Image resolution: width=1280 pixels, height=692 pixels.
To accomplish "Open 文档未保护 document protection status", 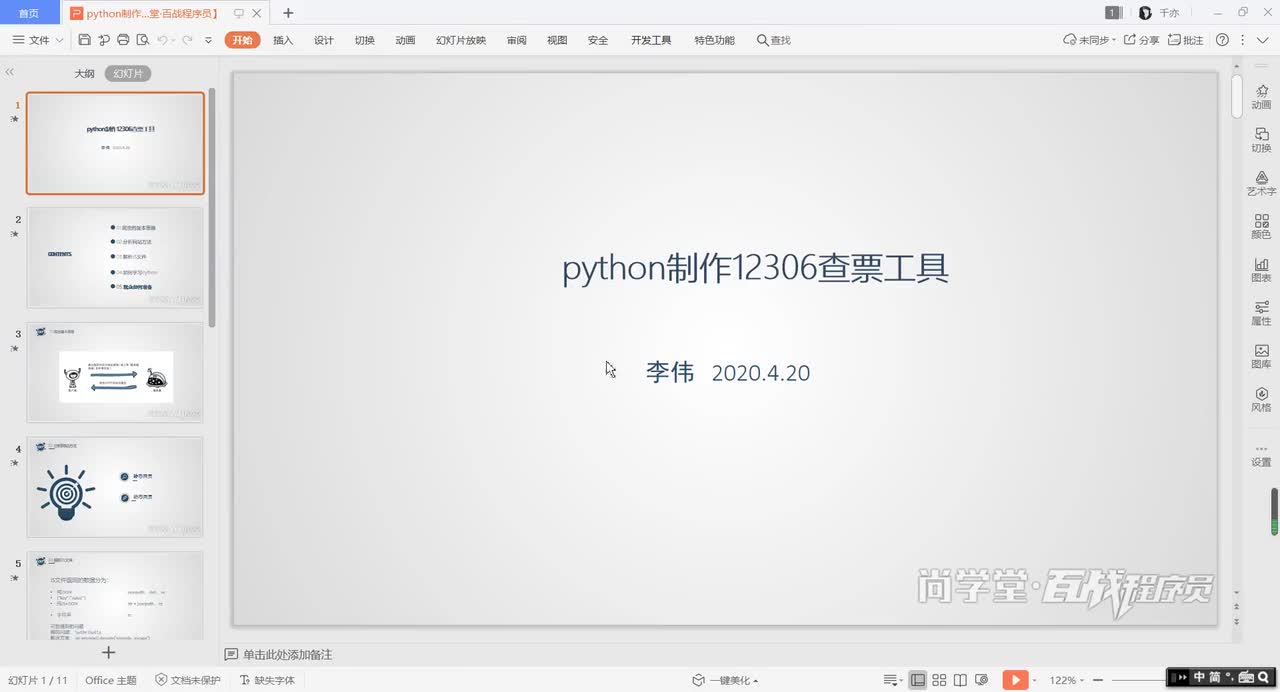I will pyautogui.click(x=188, y=680).
